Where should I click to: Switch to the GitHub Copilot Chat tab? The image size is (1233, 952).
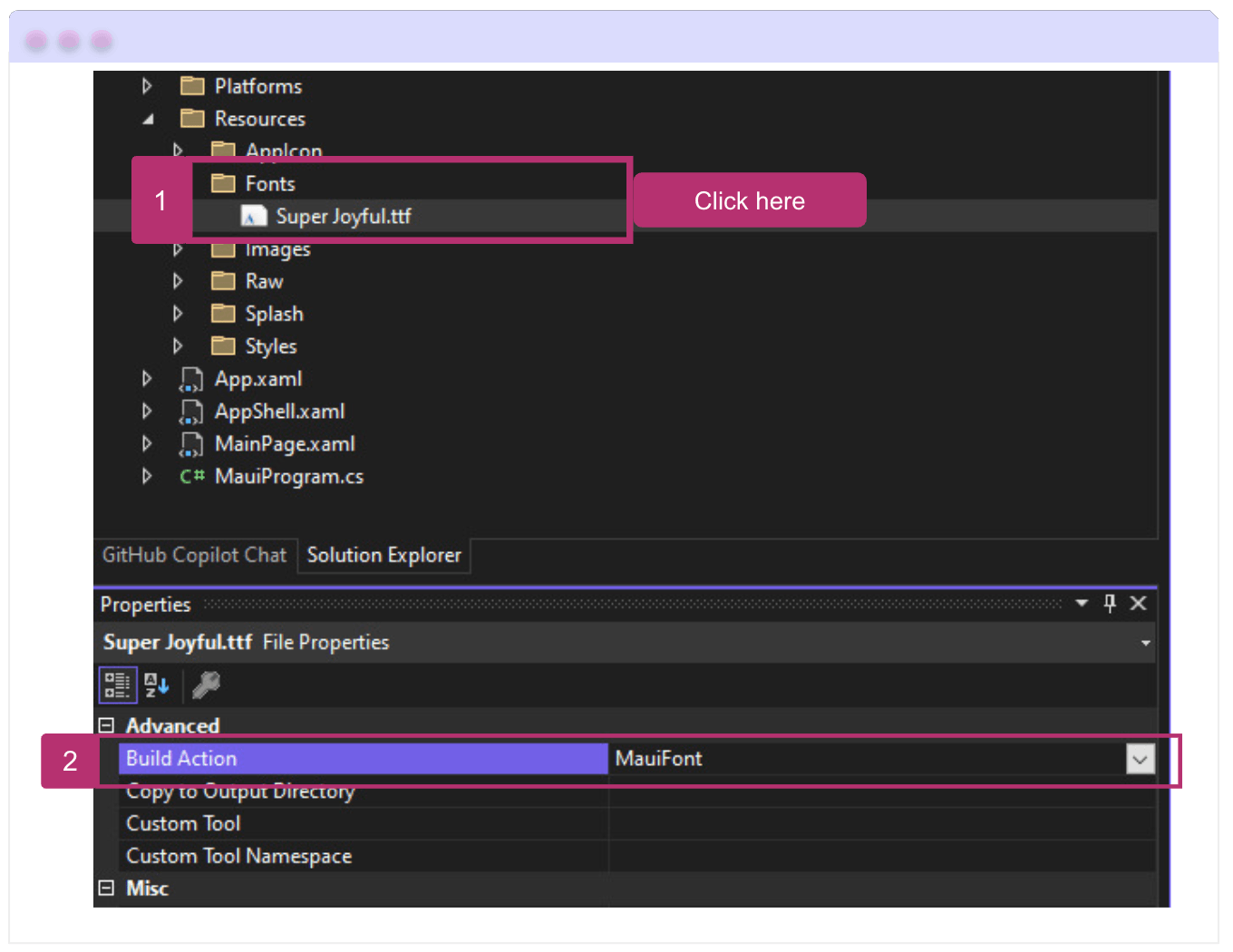coord(194,555)
